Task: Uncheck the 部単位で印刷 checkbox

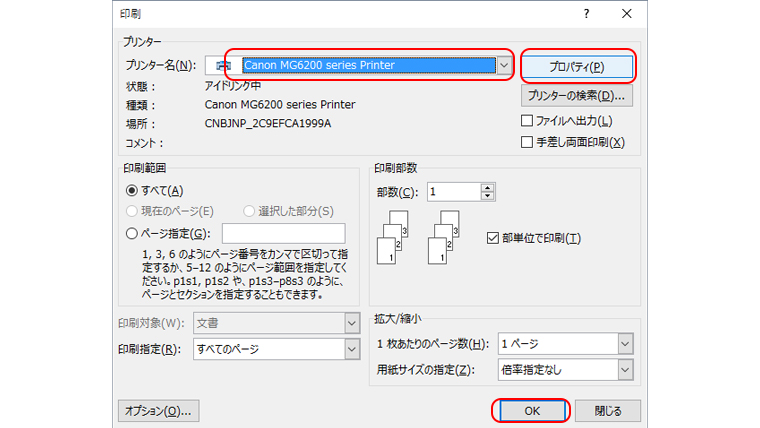Action: tap(491, 238)
